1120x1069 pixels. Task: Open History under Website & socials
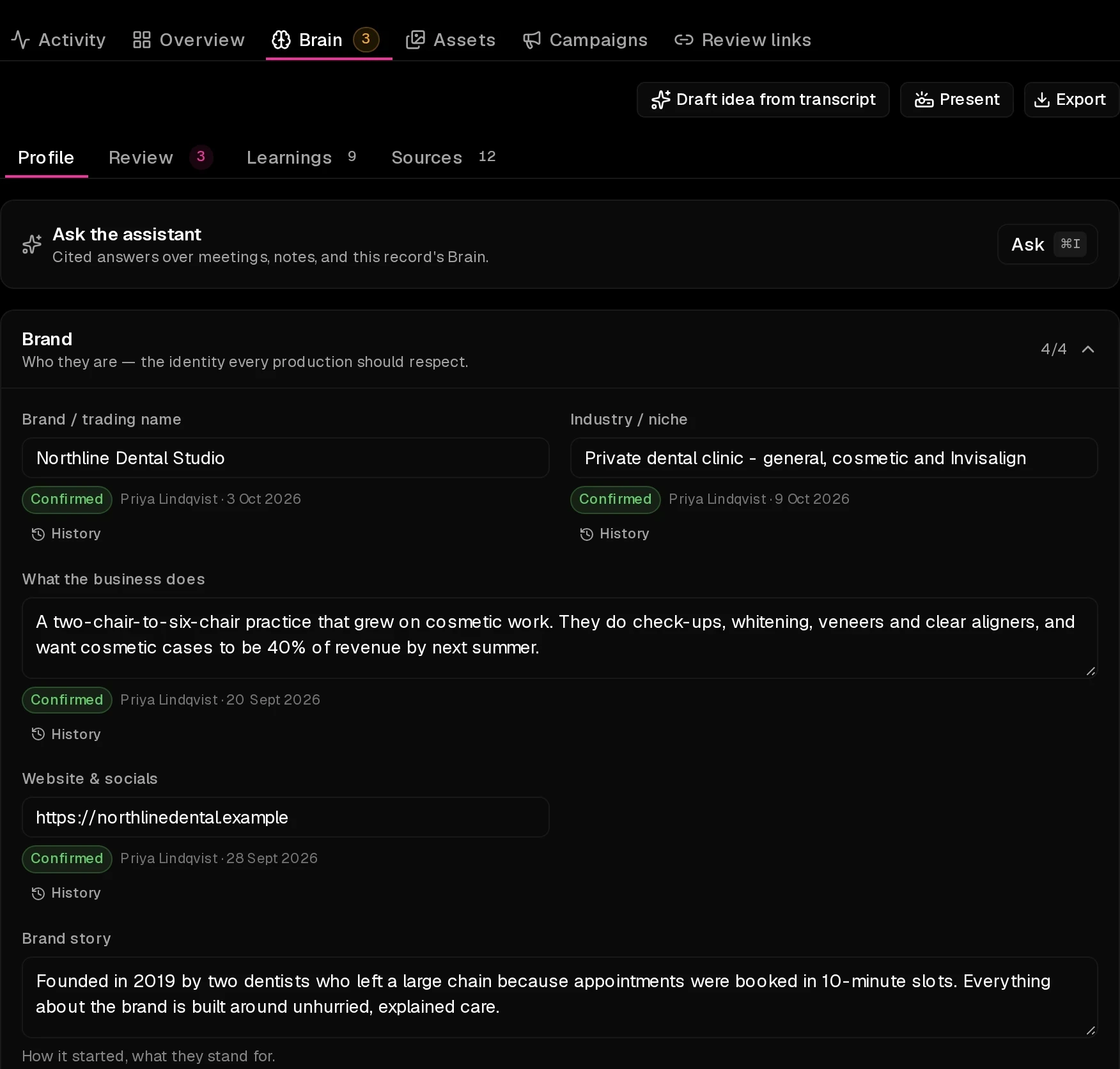pos(66,893)
